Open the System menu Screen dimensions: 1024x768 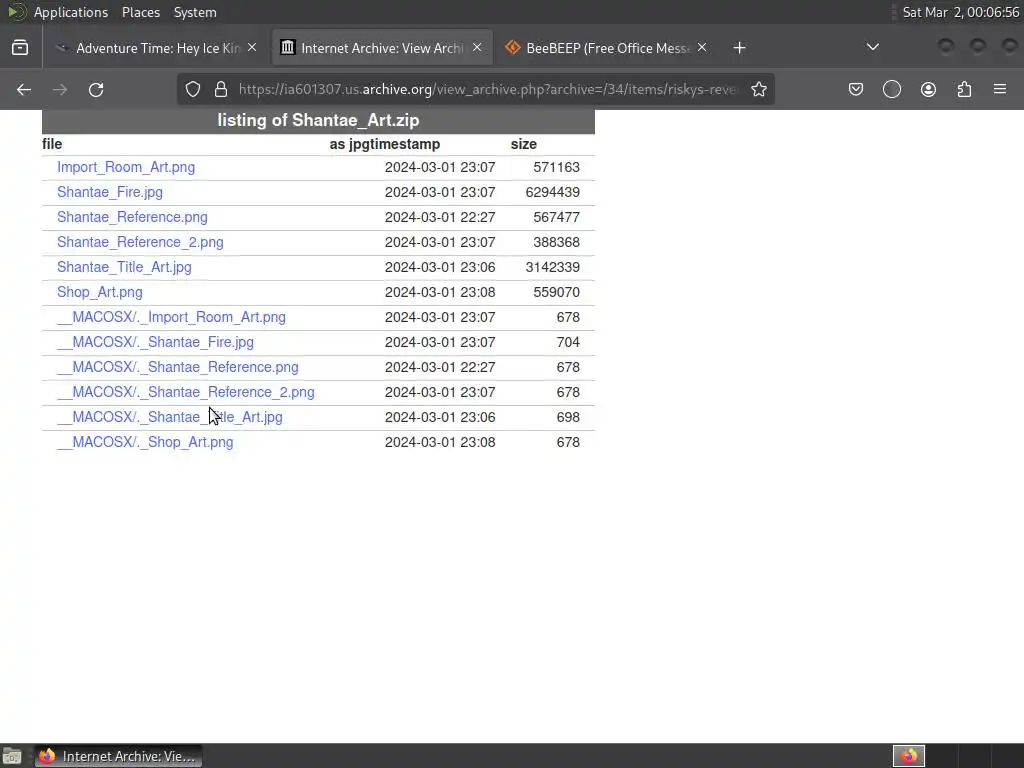[195, 12]
